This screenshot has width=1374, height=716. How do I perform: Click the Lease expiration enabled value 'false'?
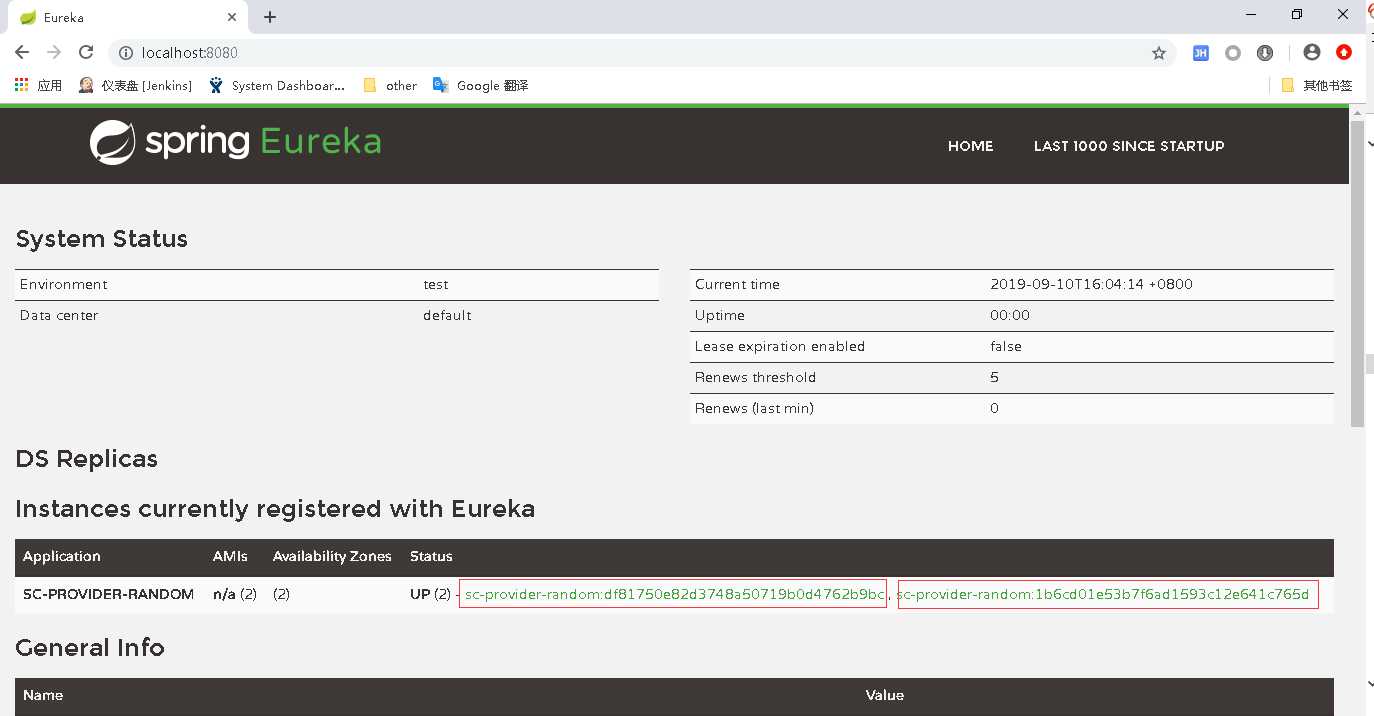(x=1006, y=346)
